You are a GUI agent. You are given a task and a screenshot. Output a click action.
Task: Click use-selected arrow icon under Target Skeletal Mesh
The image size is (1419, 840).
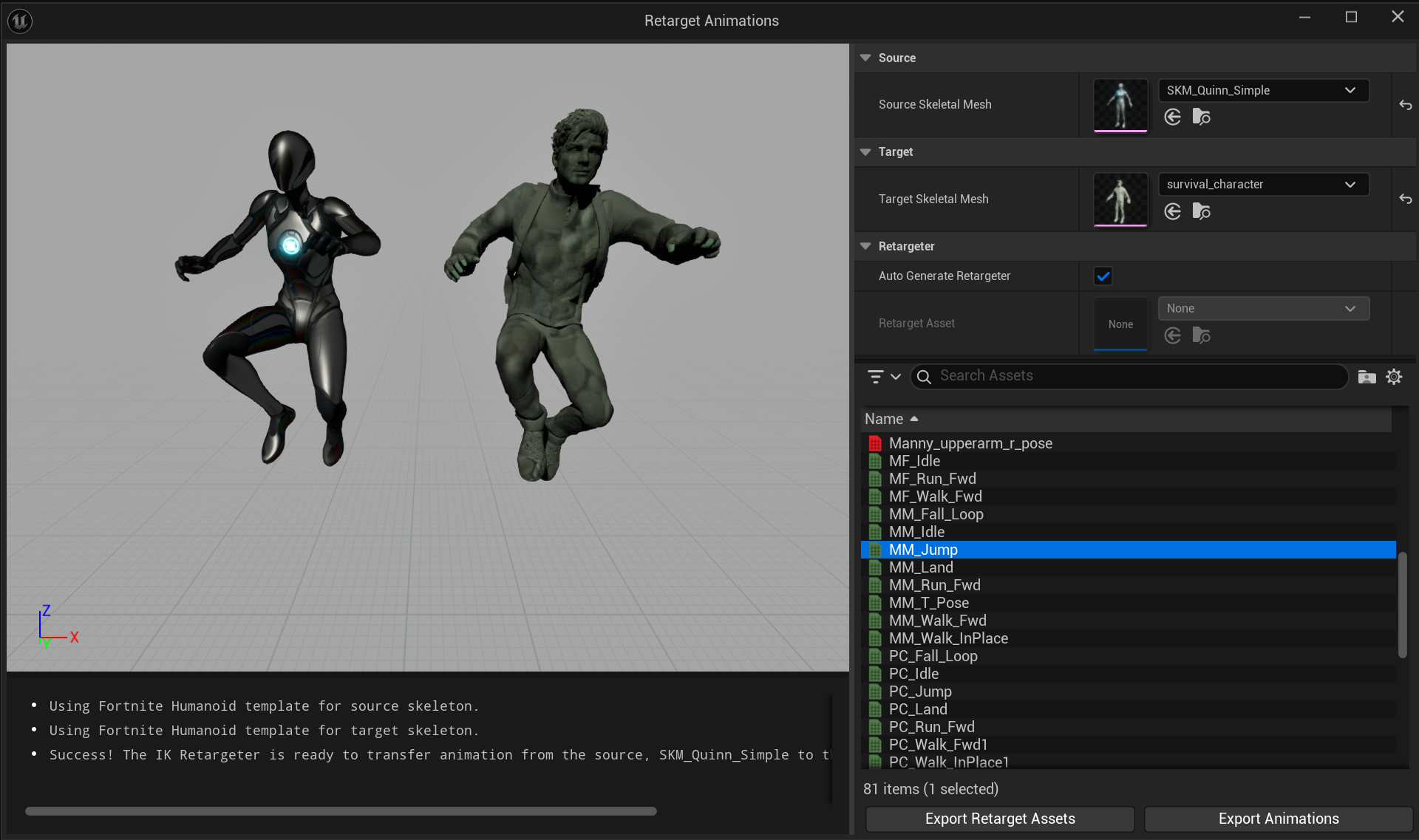click(x=1172, y=211)
